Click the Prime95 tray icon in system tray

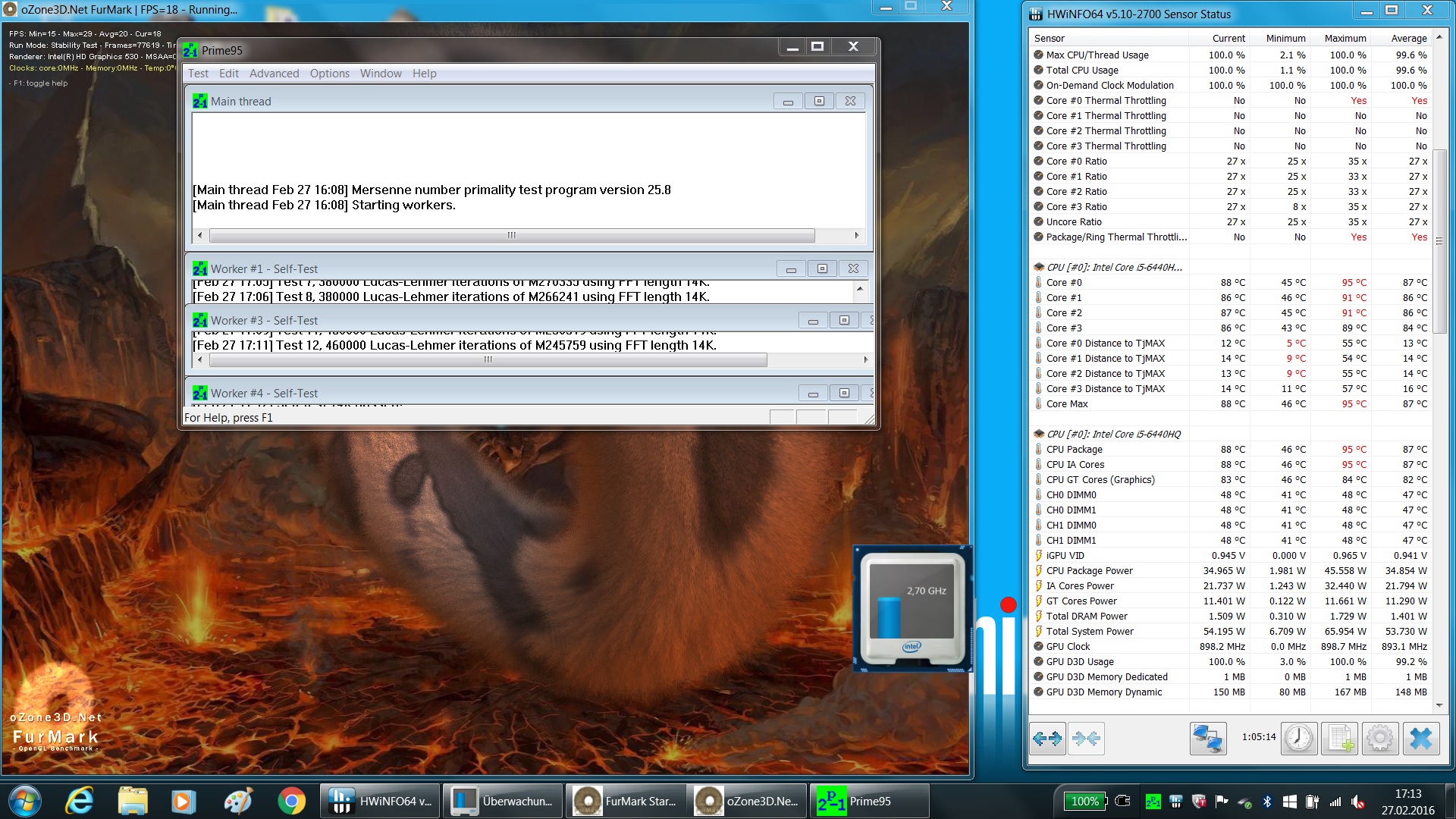1153,802
